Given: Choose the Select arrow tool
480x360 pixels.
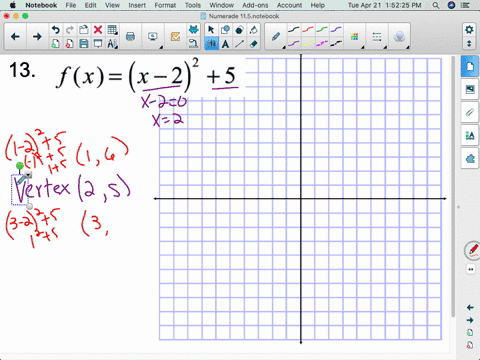Looking at the screenshot, I should [x=211, y=30].
